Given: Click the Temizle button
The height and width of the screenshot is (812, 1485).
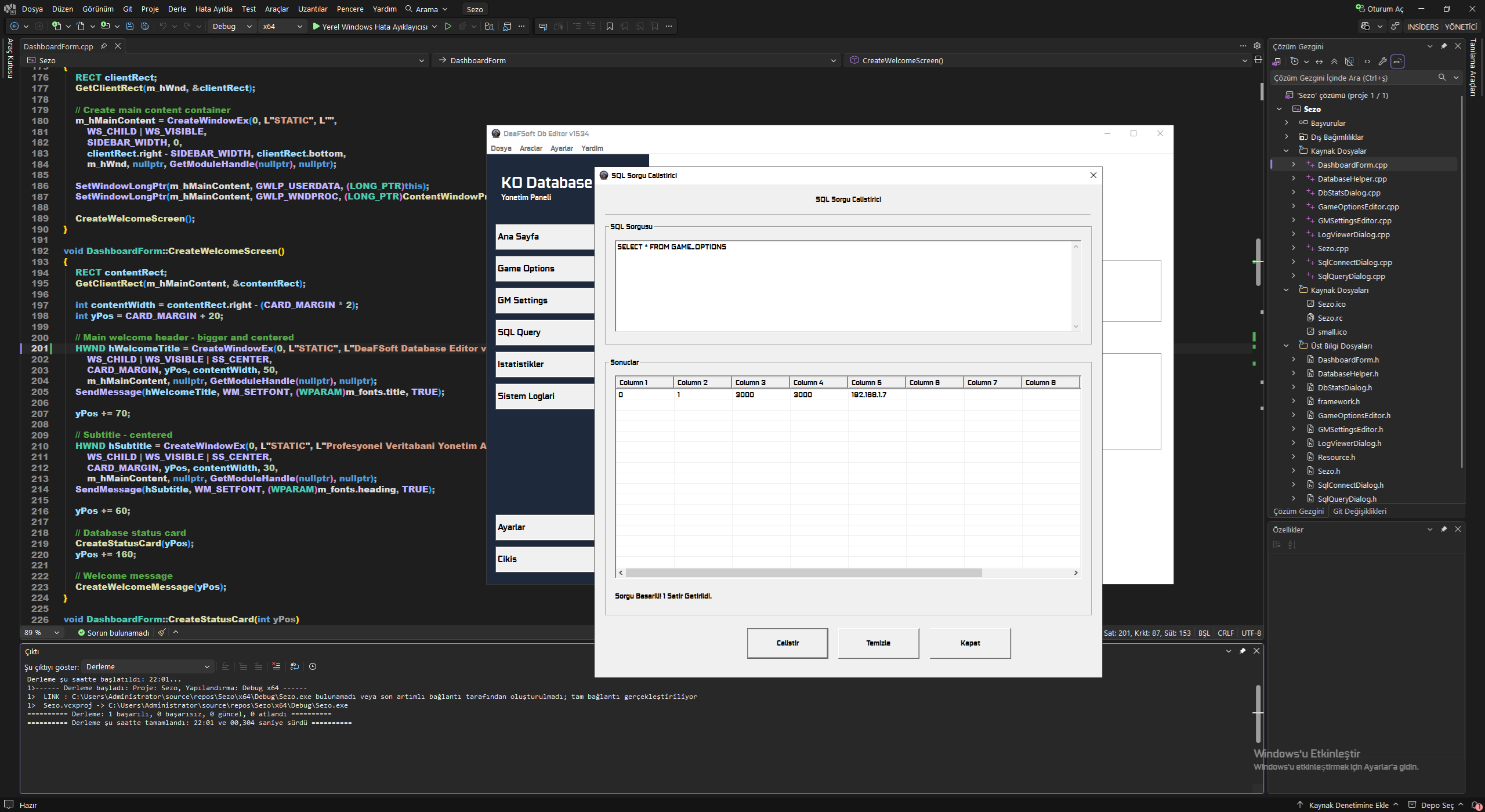Looking at the screenshot, I should [x=878, y=643].
